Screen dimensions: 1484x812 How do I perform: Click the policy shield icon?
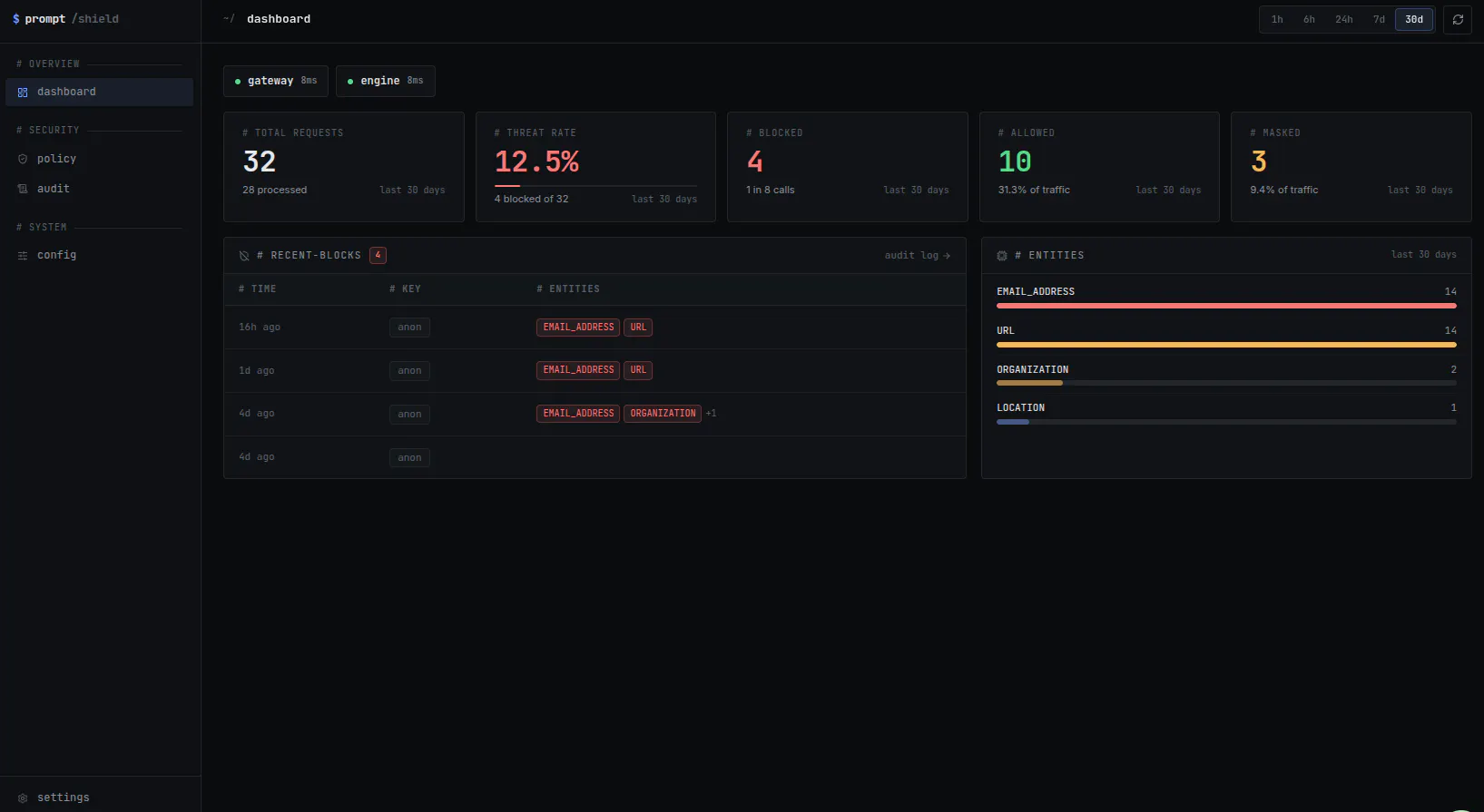pyautogui.click(x=23, y=159)
